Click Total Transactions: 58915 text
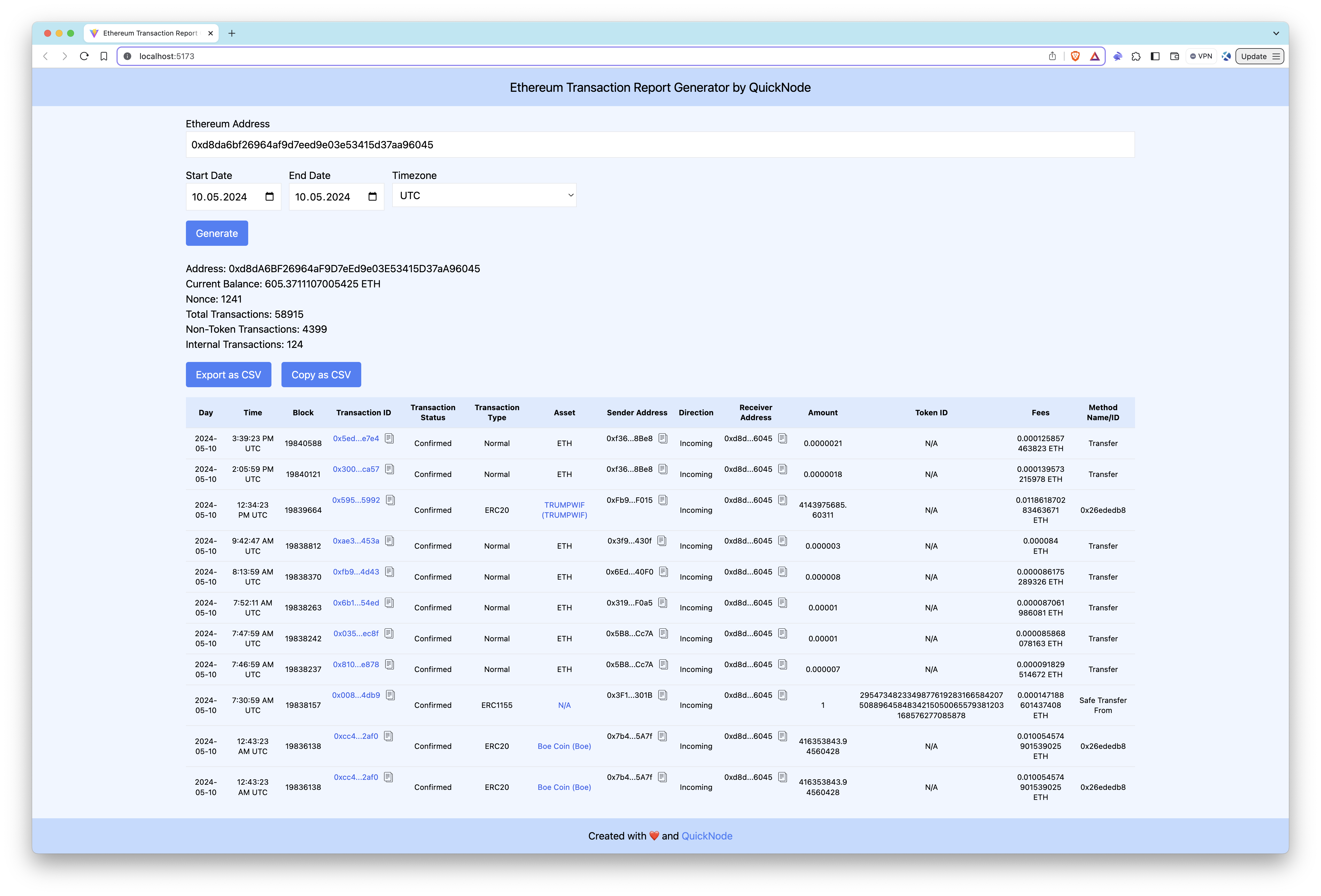The image size is (1321, 896). pos(244,314)
